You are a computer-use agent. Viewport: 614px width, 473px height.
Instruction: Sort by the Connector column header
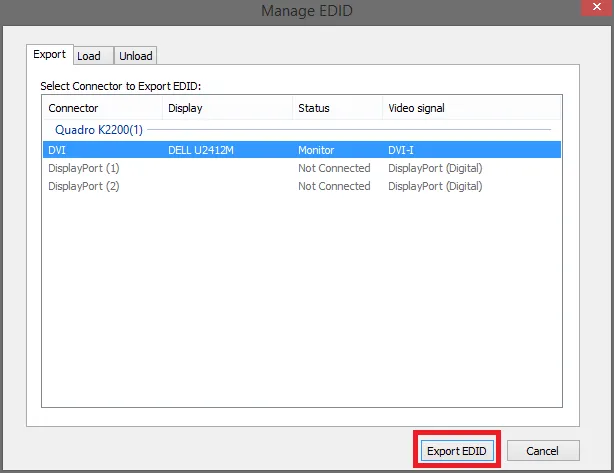100,108
